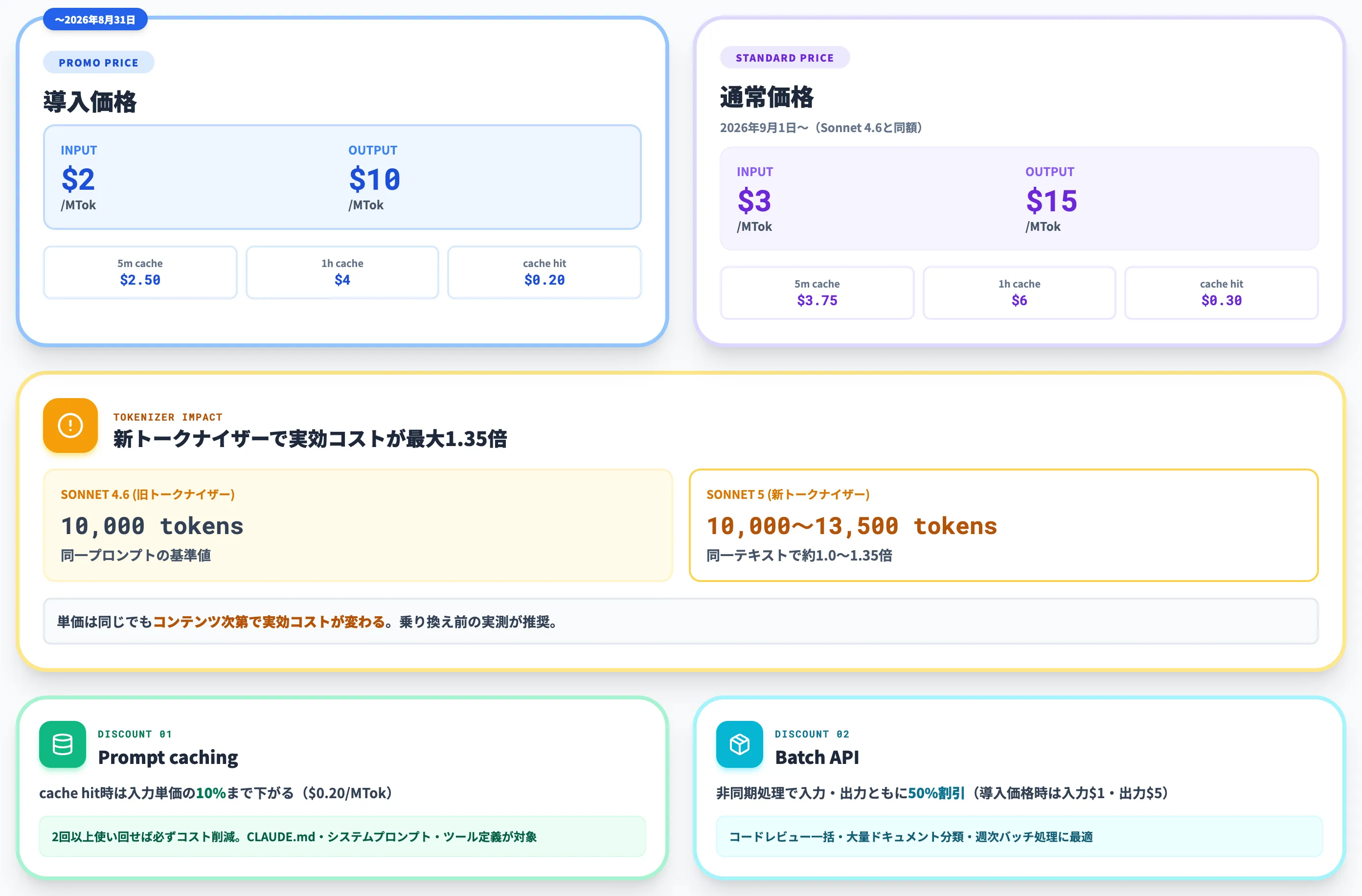Select the 導入価格 heading
This screenshot has width=1362, height=896.
coord(90,102)
